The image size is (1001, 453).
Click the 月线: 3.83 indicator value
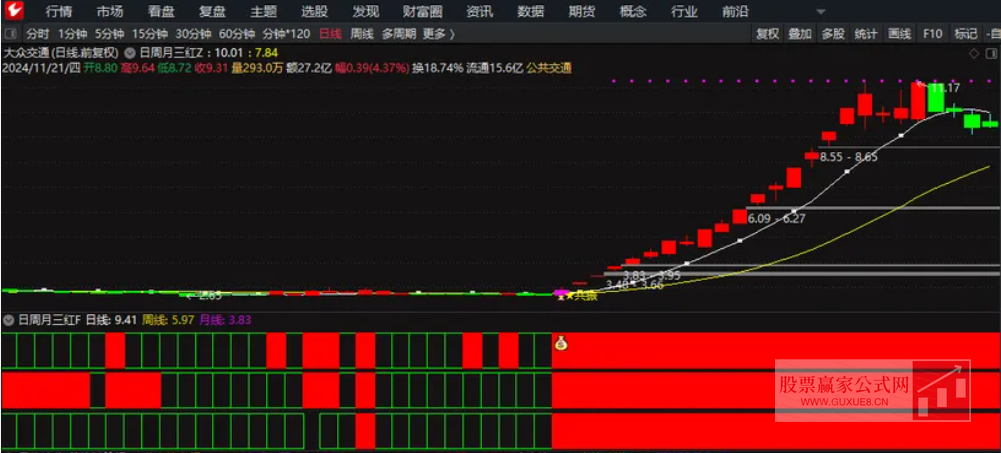[x=225, y=320]
